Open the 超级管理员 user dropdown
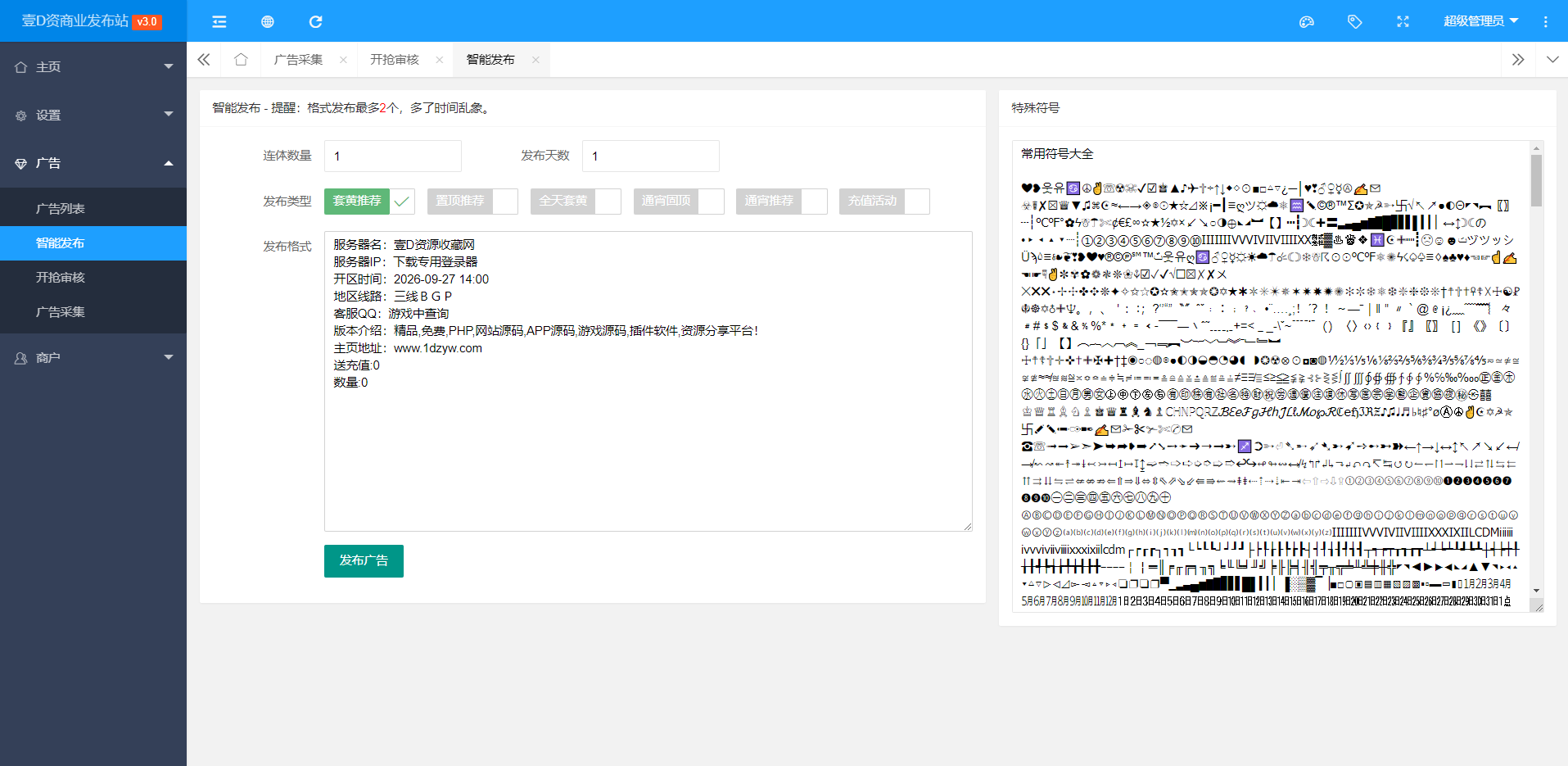Image resolution: width=1568 pixels, height=766 pixels. pos(1480,21)
